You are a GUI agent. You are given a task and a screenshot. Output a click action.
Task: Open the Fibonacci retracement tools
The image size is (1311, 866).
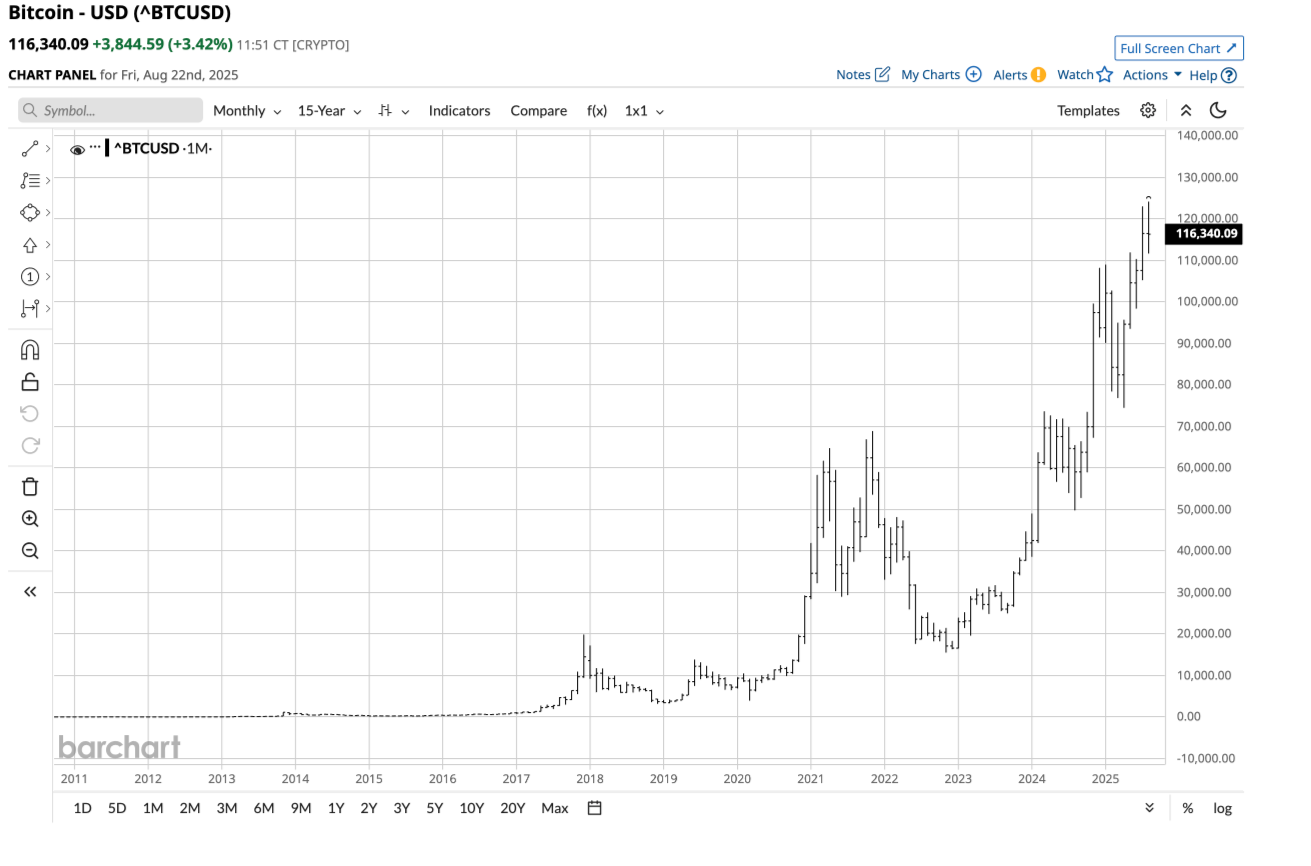point(30,181)
